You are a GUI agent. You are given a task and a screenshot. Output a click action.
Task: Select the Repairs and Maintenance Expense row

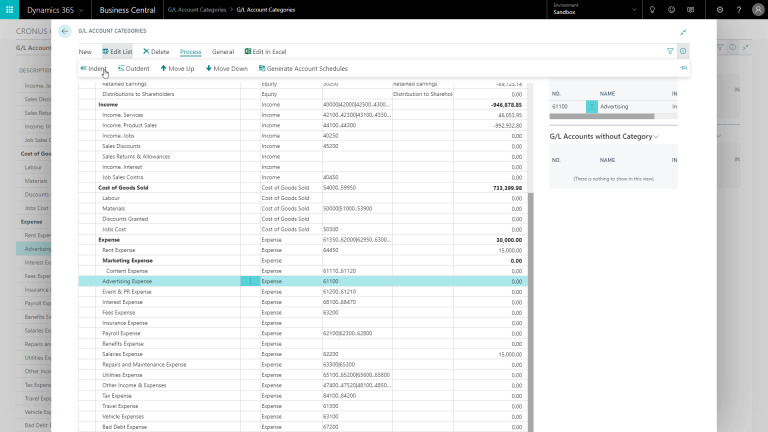[x=303, y=365]
